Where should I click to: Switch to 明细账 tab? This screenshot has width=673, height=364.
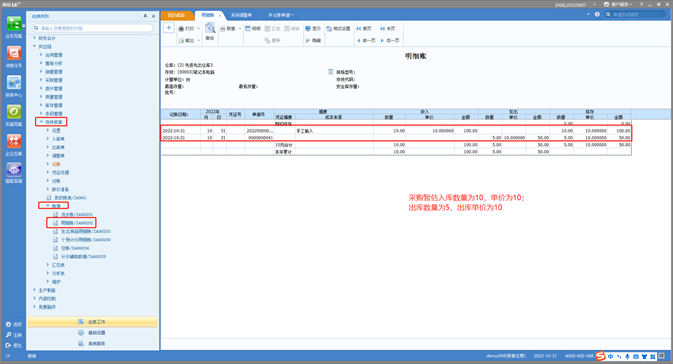tap(208, 15)
